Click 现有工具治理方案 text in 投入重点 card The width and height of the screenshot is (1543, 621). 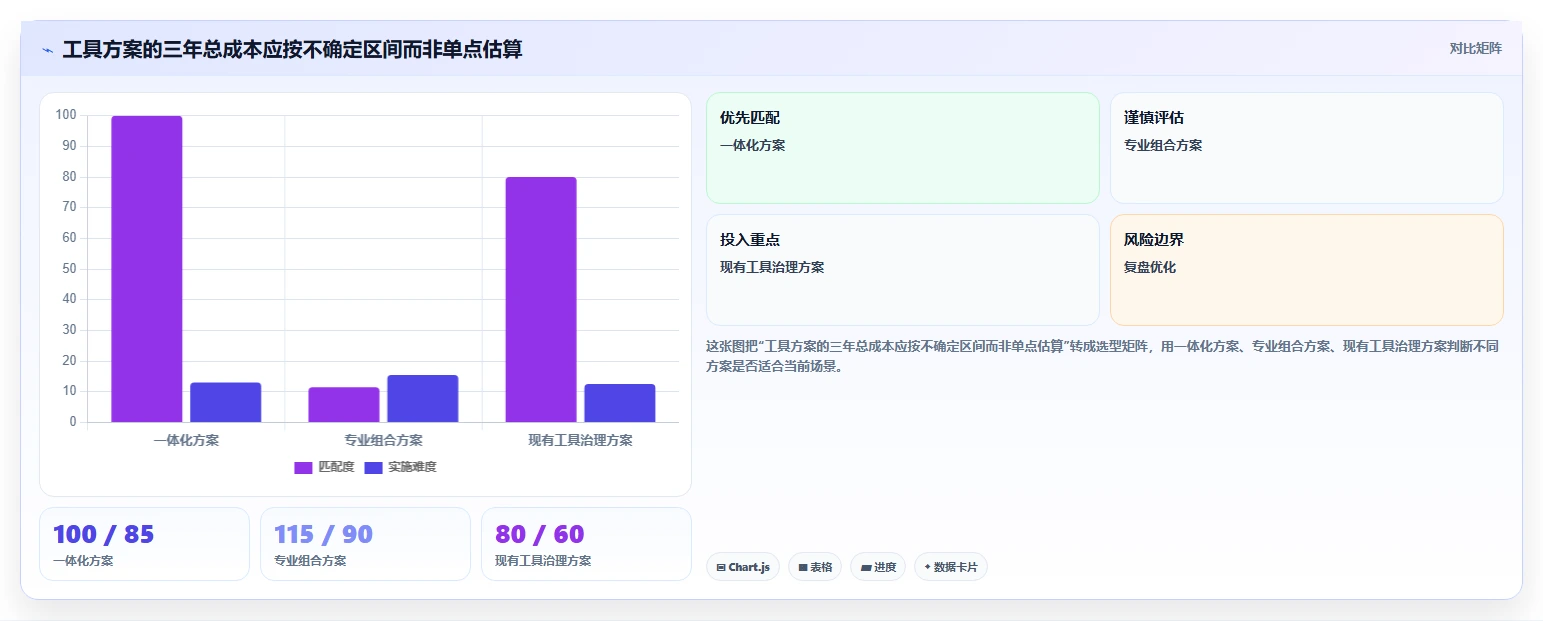coord(772,267)
